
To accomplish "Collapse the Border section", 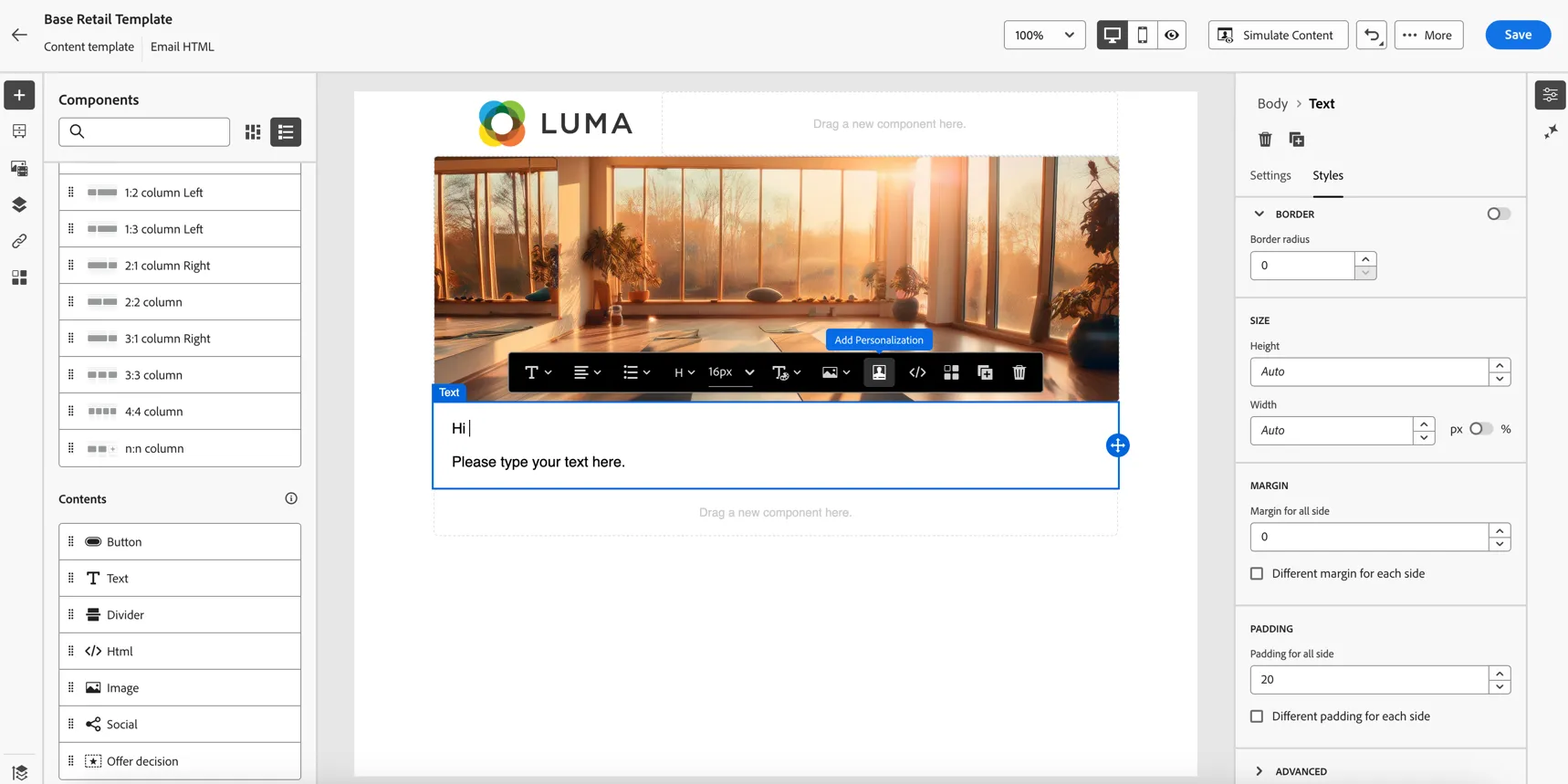I will [x=1260, y=214].
